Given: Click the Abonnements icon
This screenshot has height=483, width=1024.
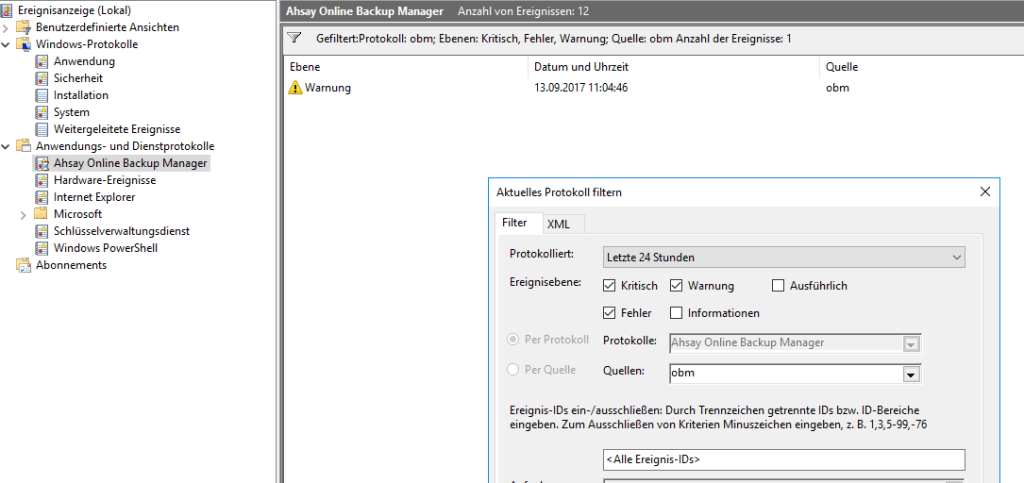Looking at the screenshot, I should (24, 265).
